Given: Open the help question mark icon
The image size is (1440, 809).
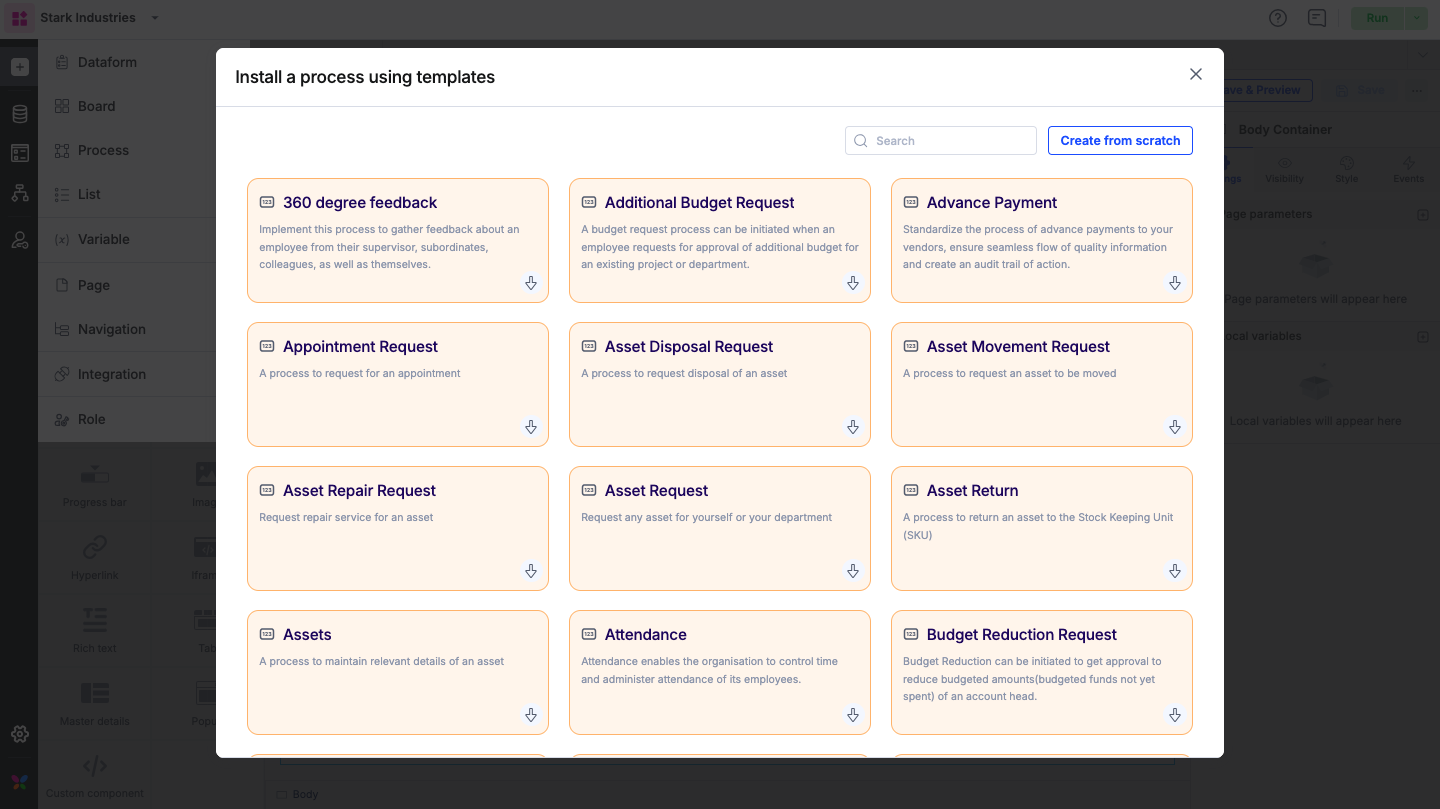Looking at the screenshot, I should (x=1277, y=18).
